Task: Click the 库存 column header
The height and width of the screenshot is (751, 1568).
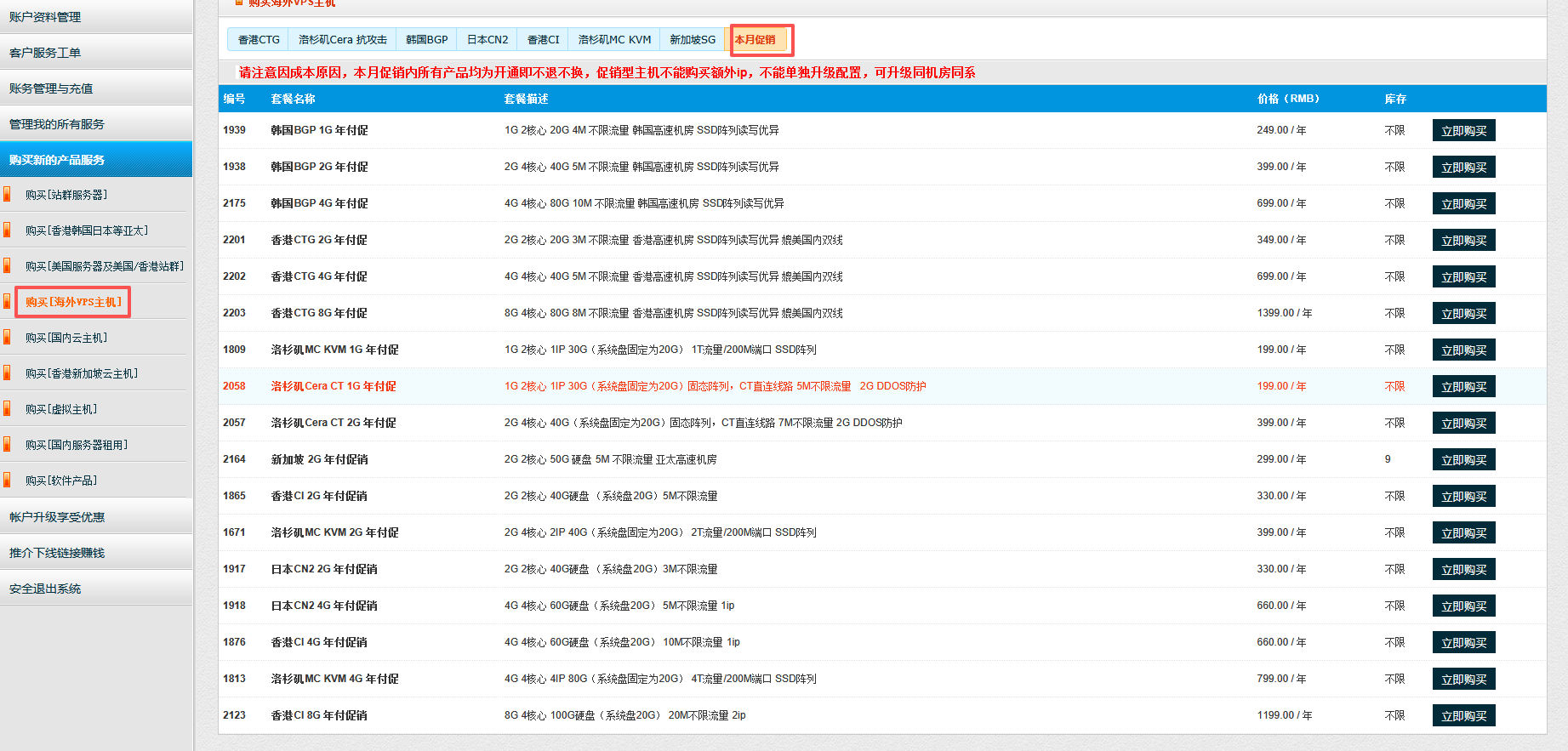Action: point(1395,99)
